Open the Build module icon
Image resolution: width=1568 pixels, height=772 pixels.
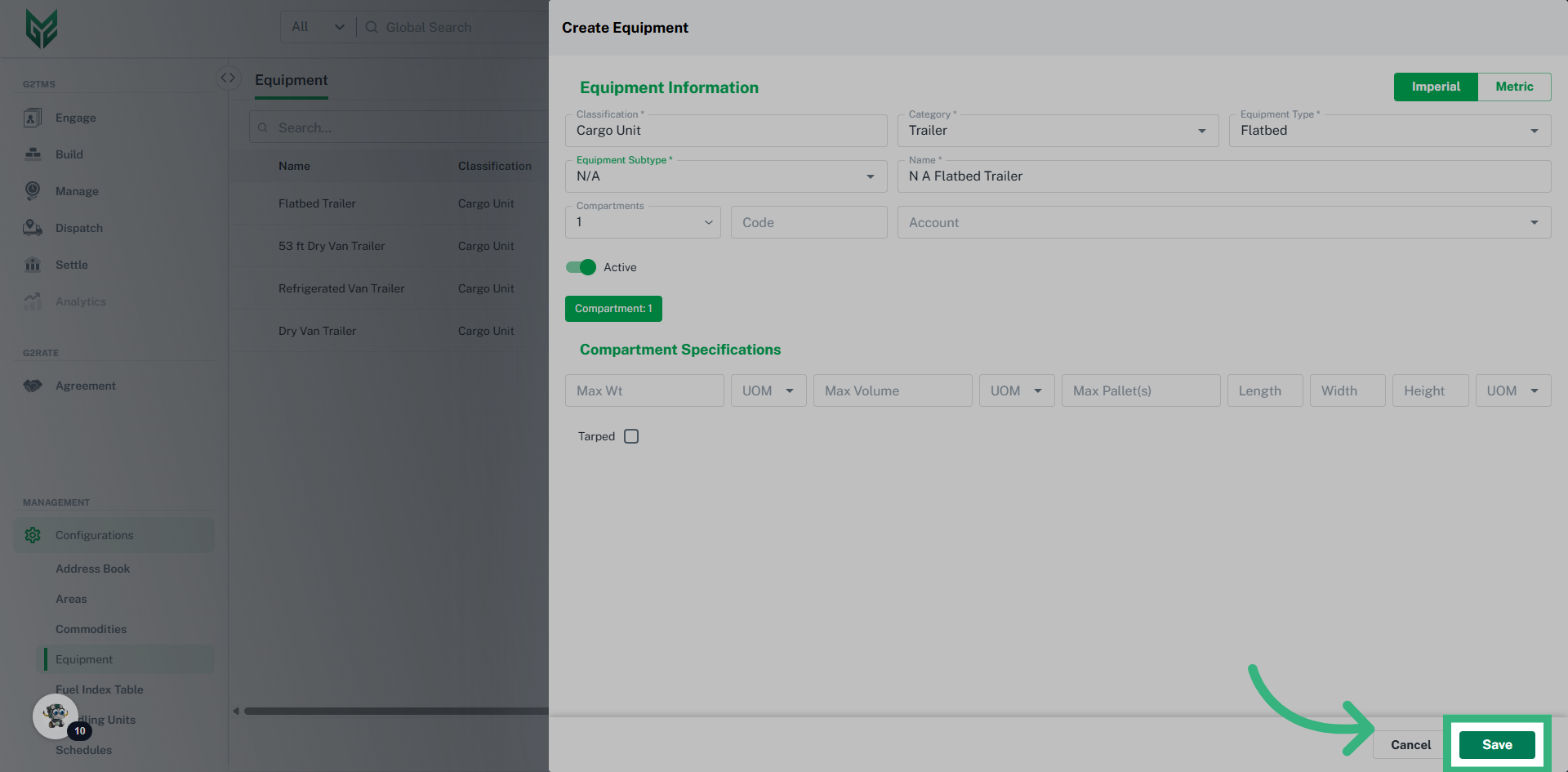coord(33,154)
